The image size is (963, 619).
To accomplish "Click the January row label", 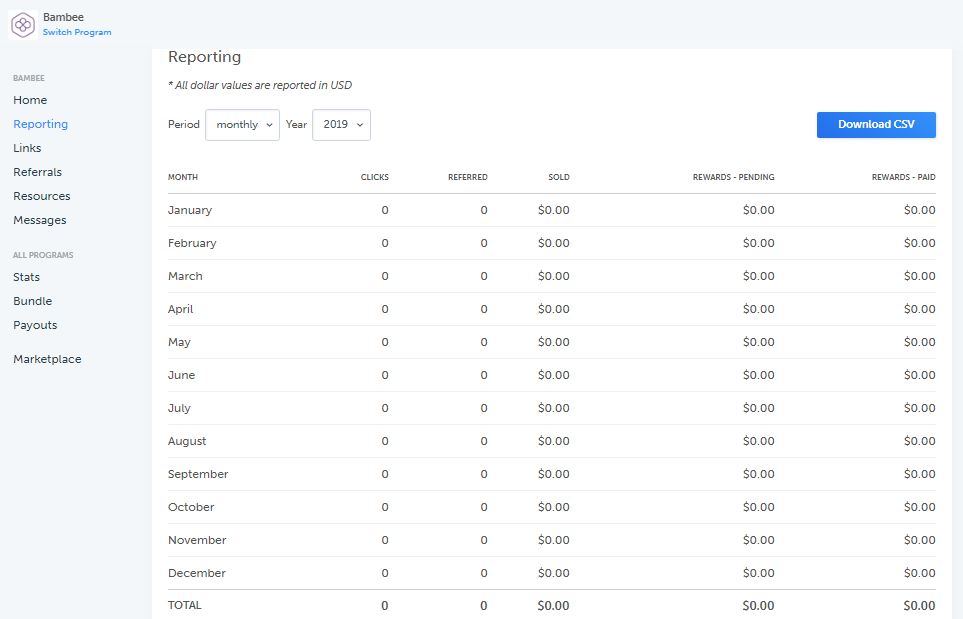I will pyautogui.click(x=190, y=210).
